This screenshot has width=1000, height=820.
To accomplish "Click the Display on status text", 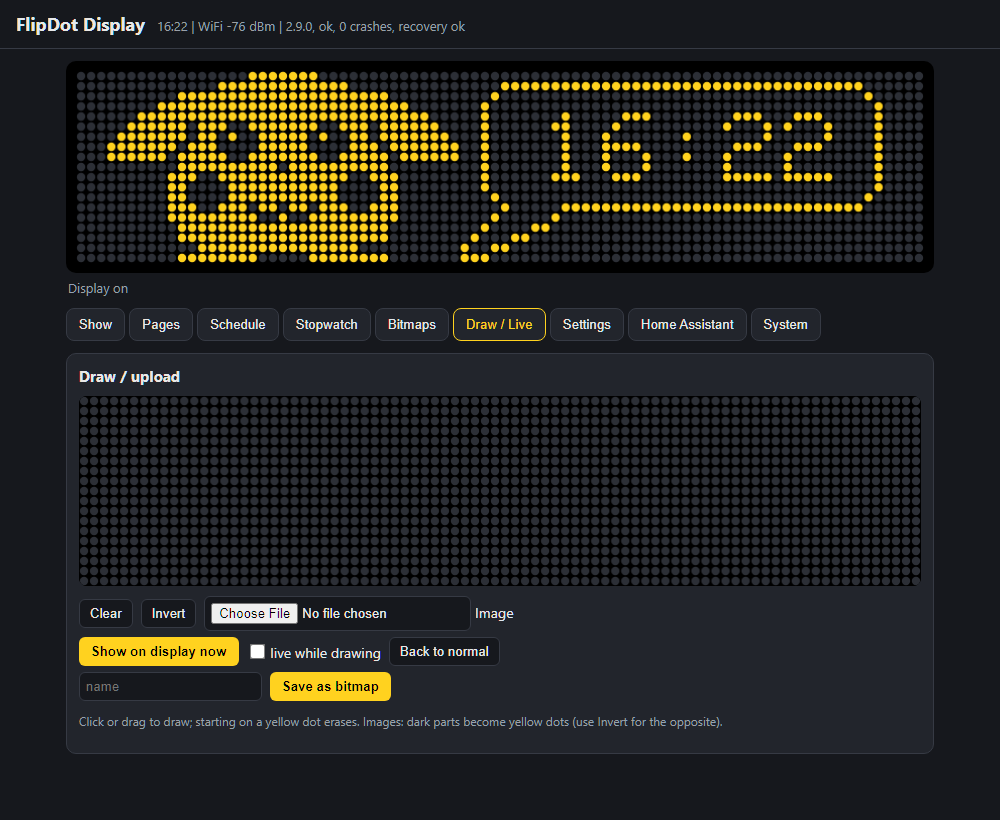I will (98, 289).
